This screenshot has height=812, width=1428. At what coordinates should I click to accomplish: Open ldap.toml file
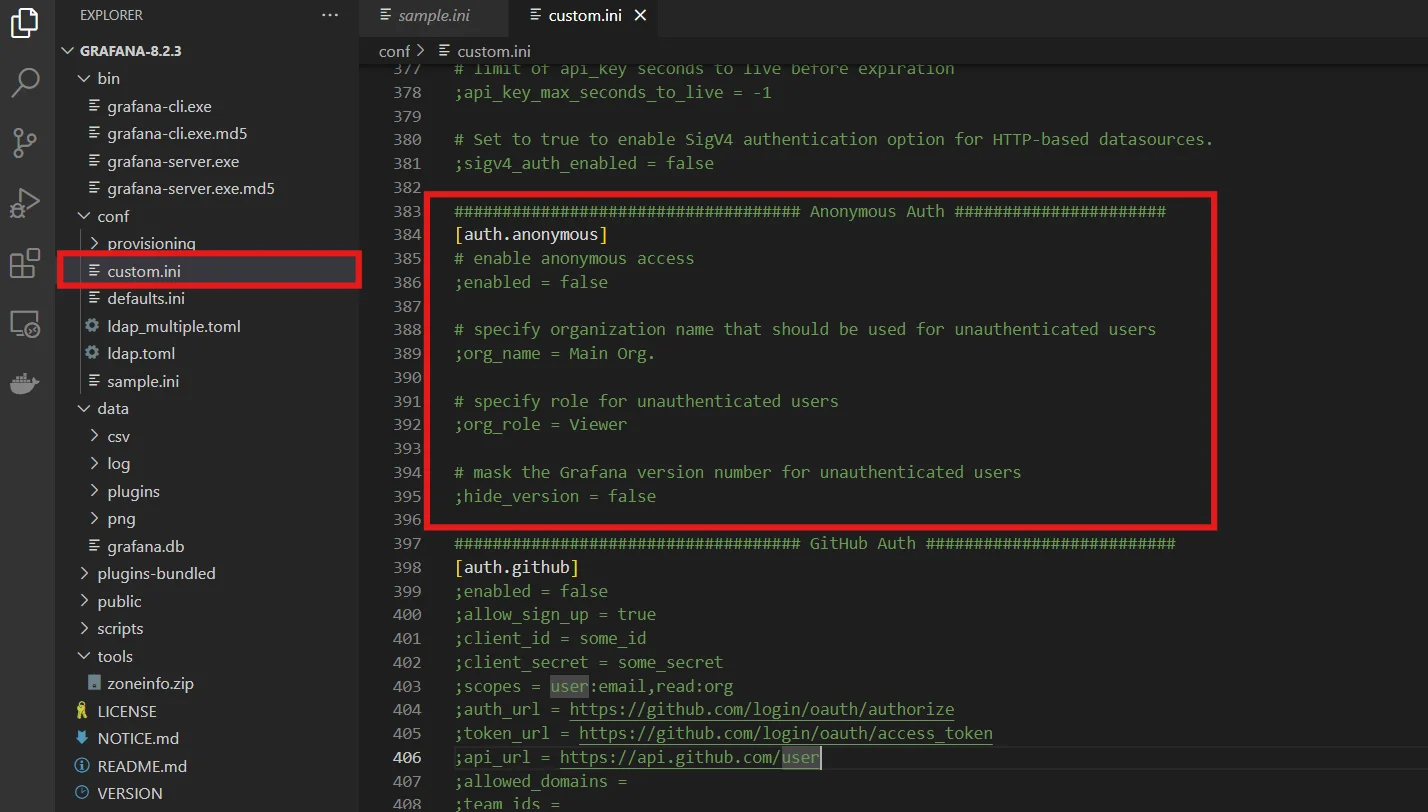(x=140, y=353)
